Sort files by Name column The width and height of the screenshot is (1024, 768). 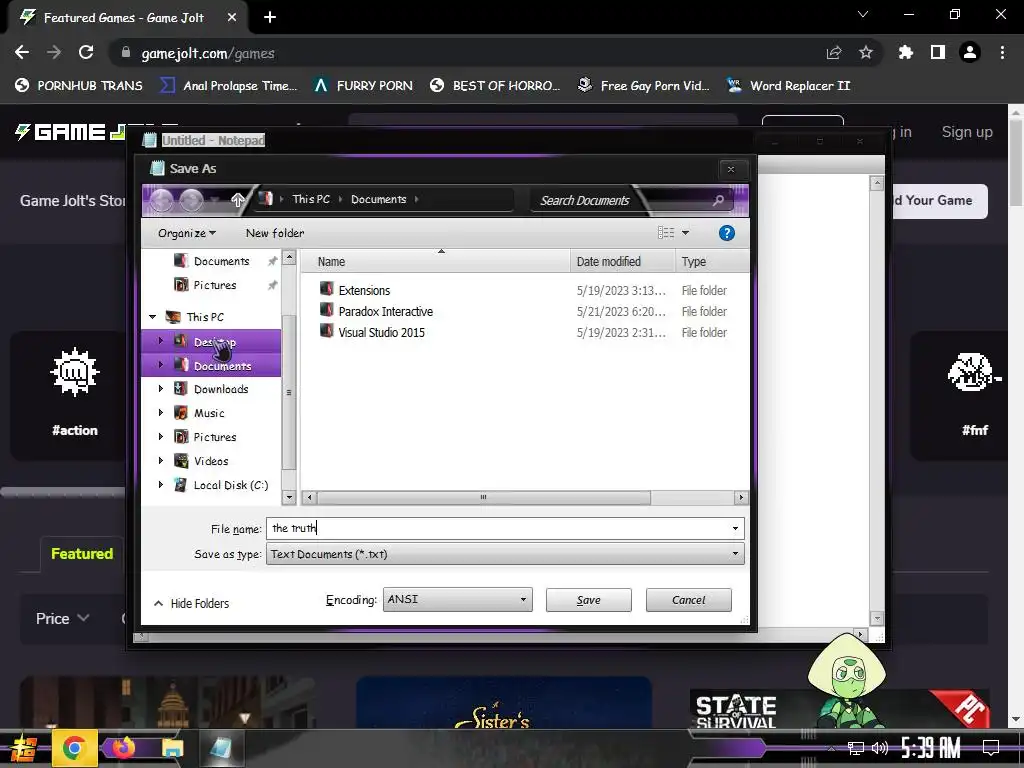pos(435,262)
